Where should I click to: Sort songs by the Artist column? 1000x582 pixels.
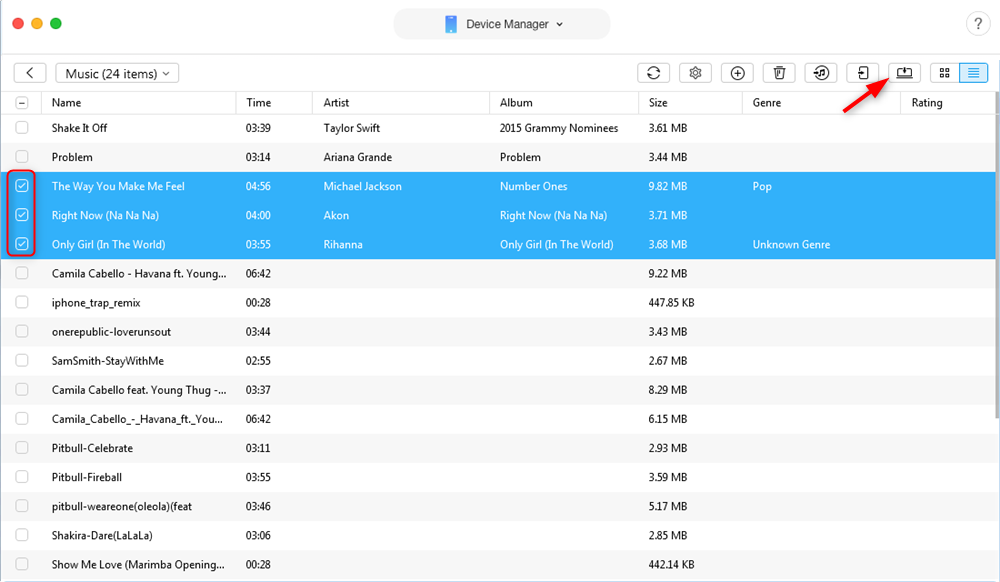(x=335, y=102)
